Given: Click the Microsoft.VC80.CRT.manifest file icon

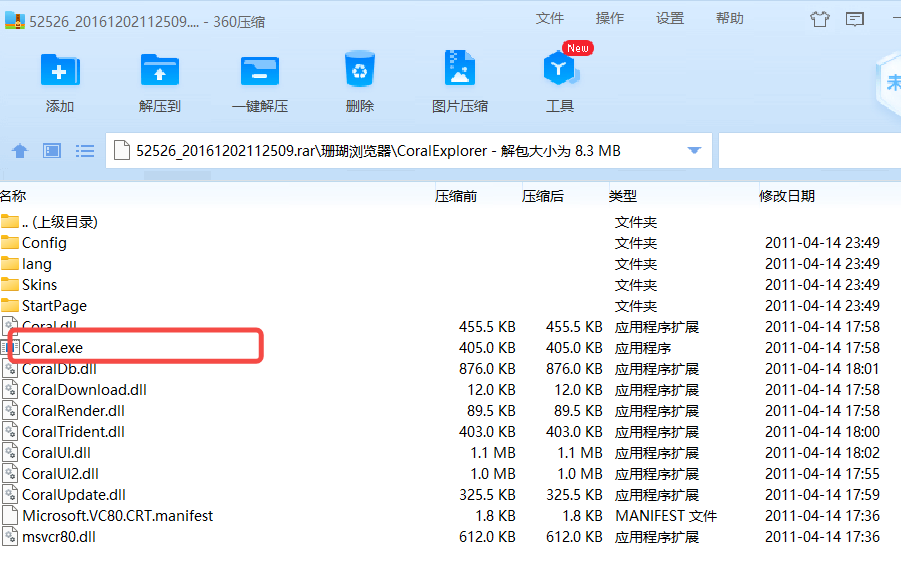Looking at the screenshot, I should point(10,515).
